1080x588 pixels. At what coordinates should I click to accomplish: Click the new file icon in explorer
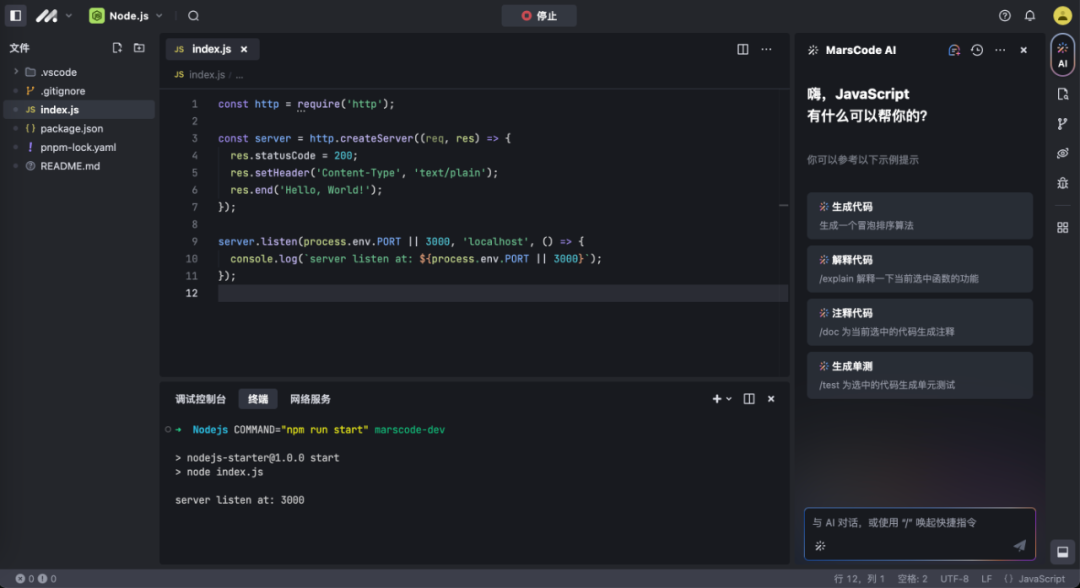coord(117,48)
